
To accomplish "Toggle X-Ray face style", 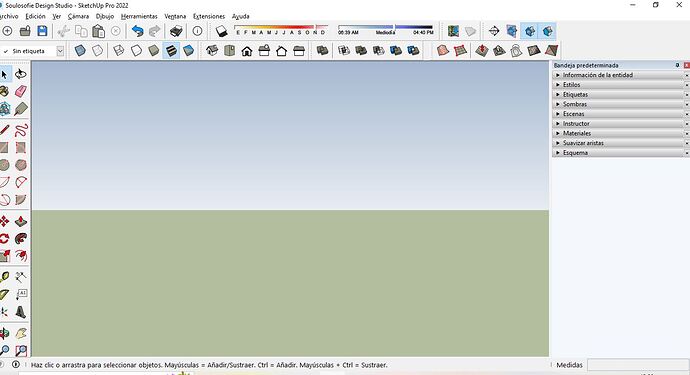I will pyautogui.click(x=80, y=51).
